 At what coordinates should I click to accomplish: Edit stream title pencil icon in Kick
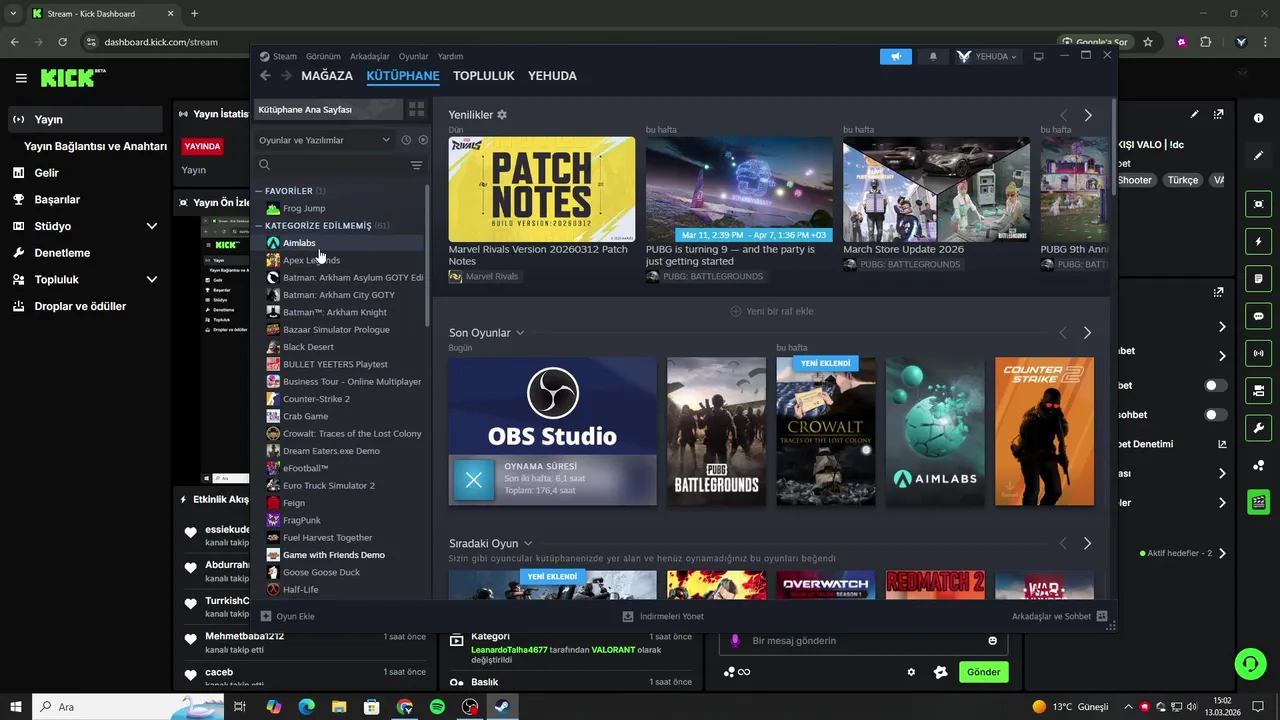tap(1194, 115)
